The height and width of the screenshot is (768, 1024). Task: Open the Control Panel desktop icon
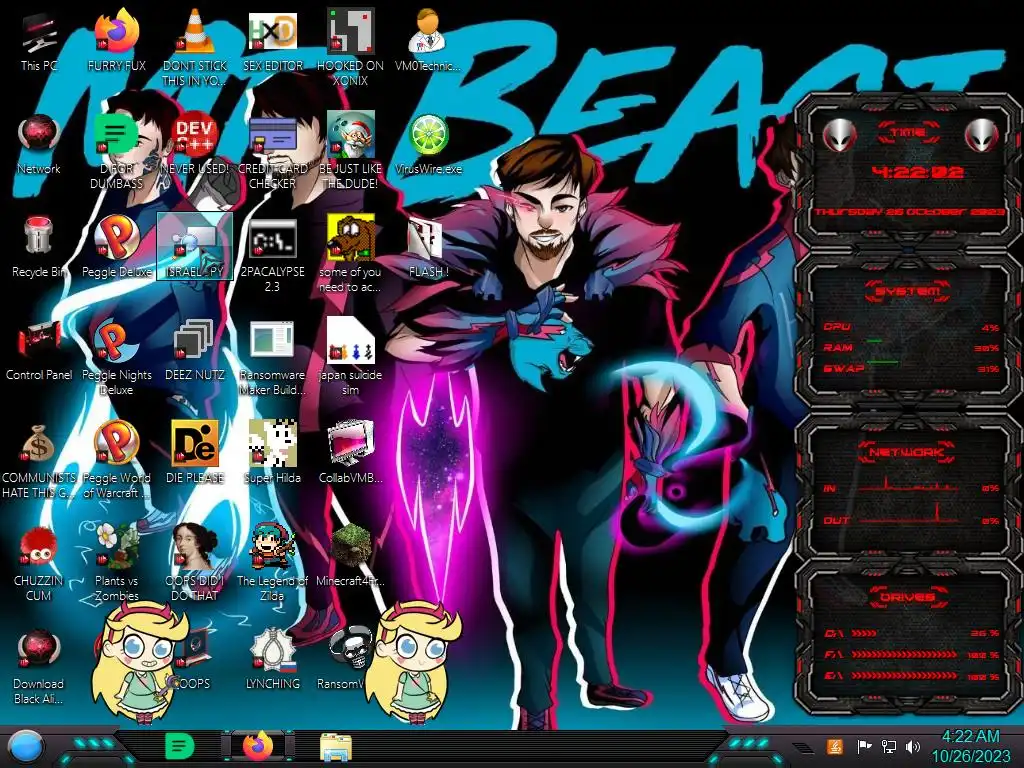39,350
